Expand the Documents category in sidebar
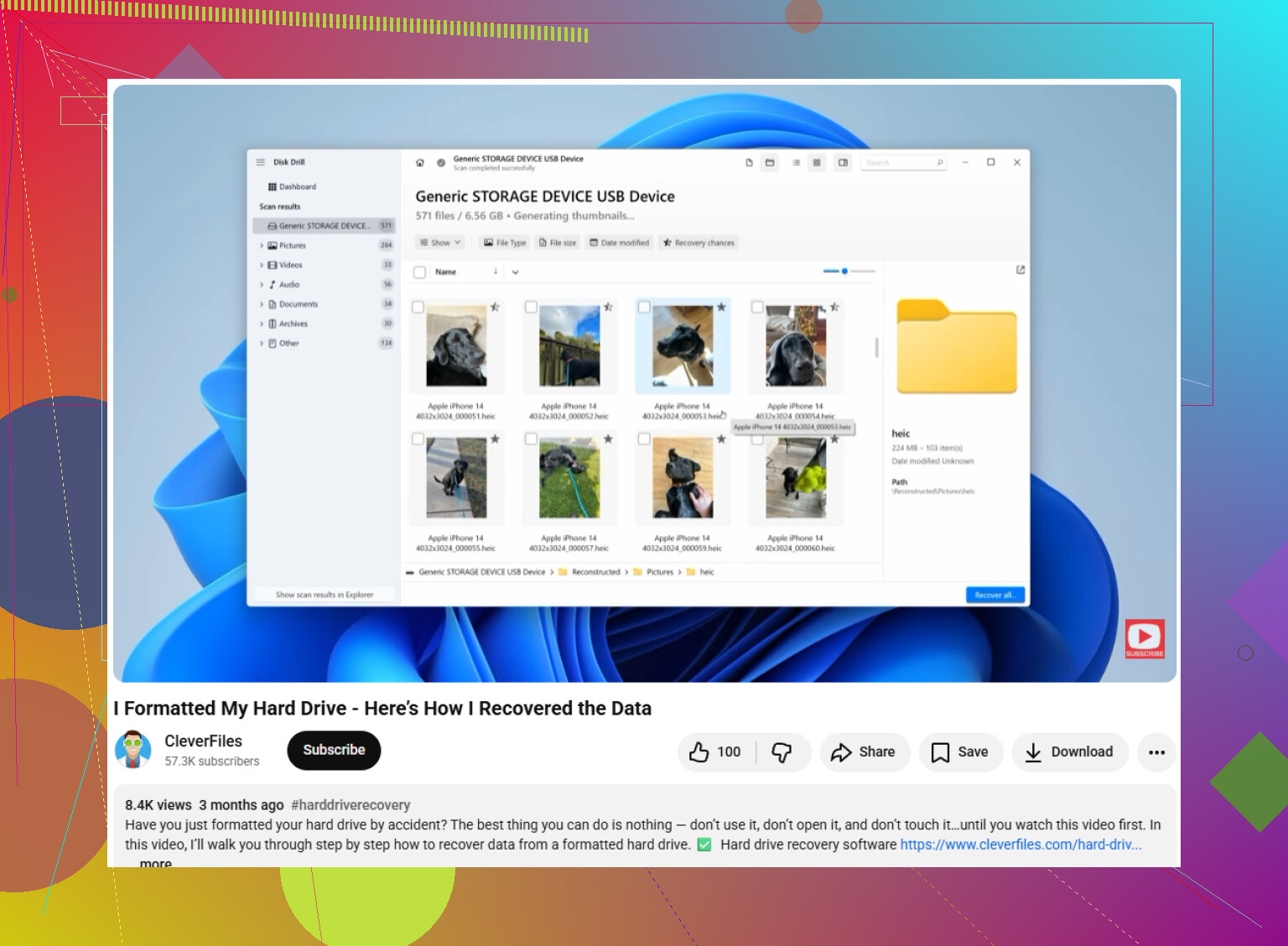 262,304
